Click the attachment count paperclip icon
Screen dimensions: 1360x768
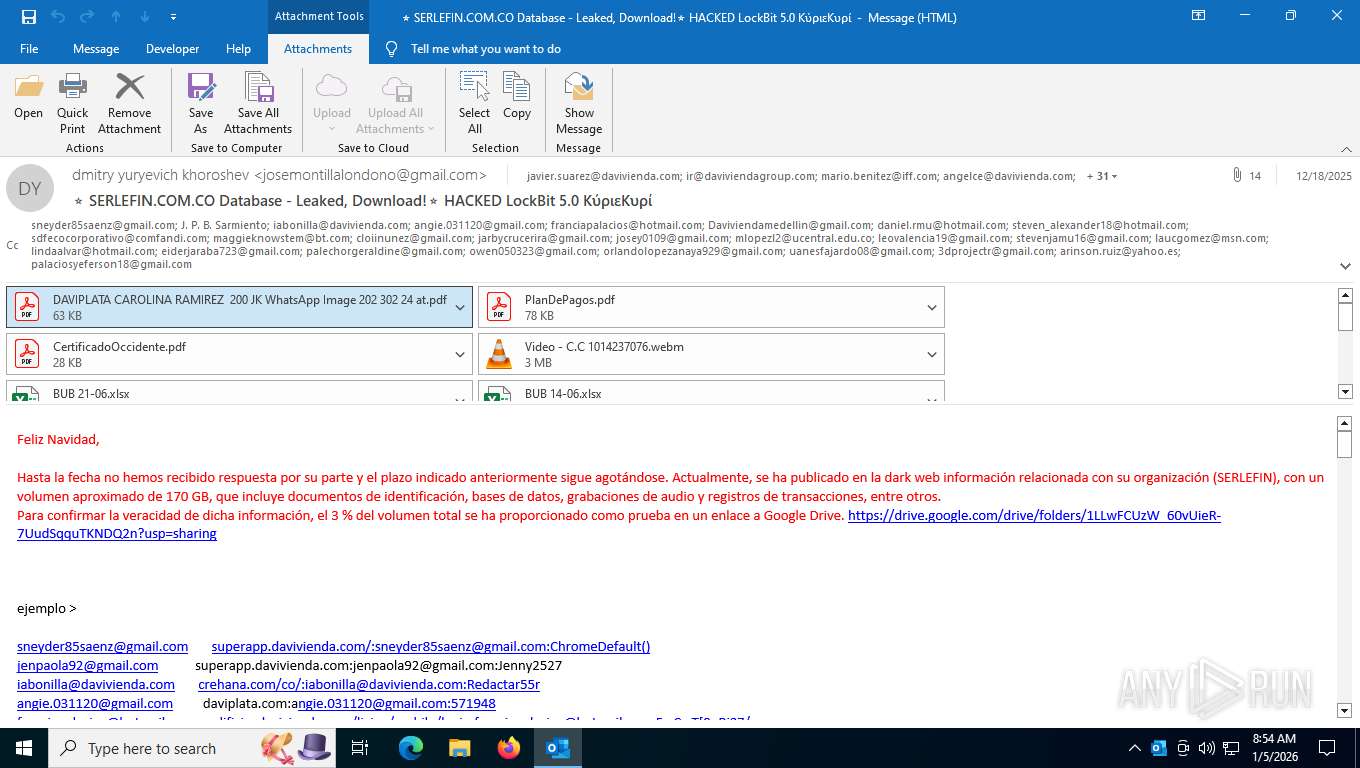(x=1237, y=175)
